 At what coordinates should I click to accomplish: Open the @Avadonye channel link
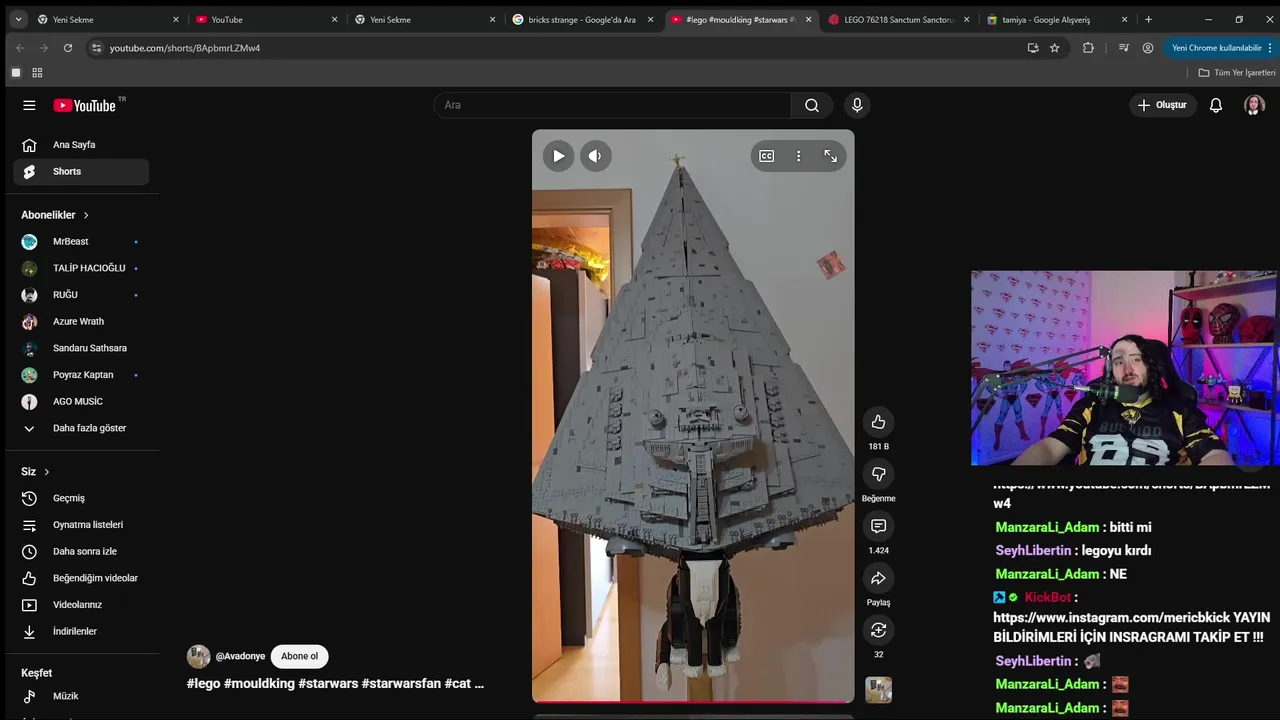[x=240, y=656]
